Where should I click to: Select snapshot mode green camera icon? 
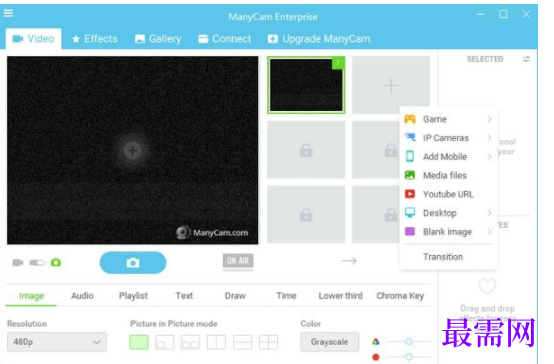coord(56,262)
